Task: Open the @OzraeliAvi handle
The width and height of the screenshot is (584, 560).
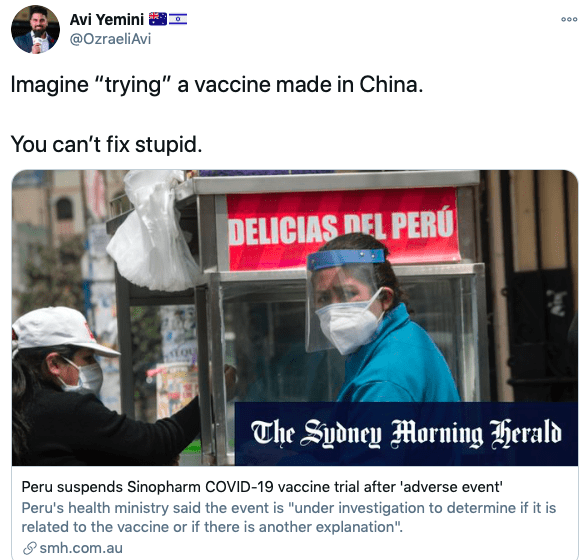Action: [x=110, y=39]
